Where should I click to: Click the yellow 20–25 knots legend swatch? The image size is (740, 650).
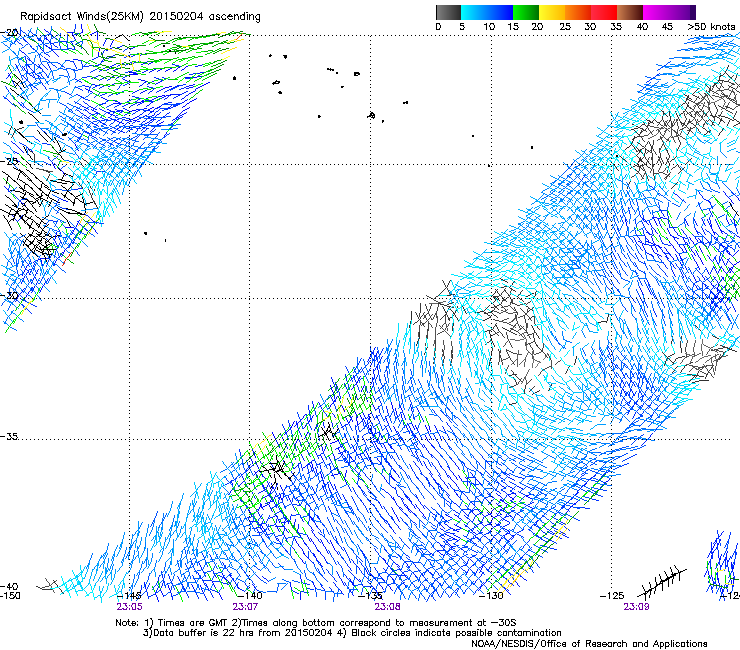click(x=552, y=12)
